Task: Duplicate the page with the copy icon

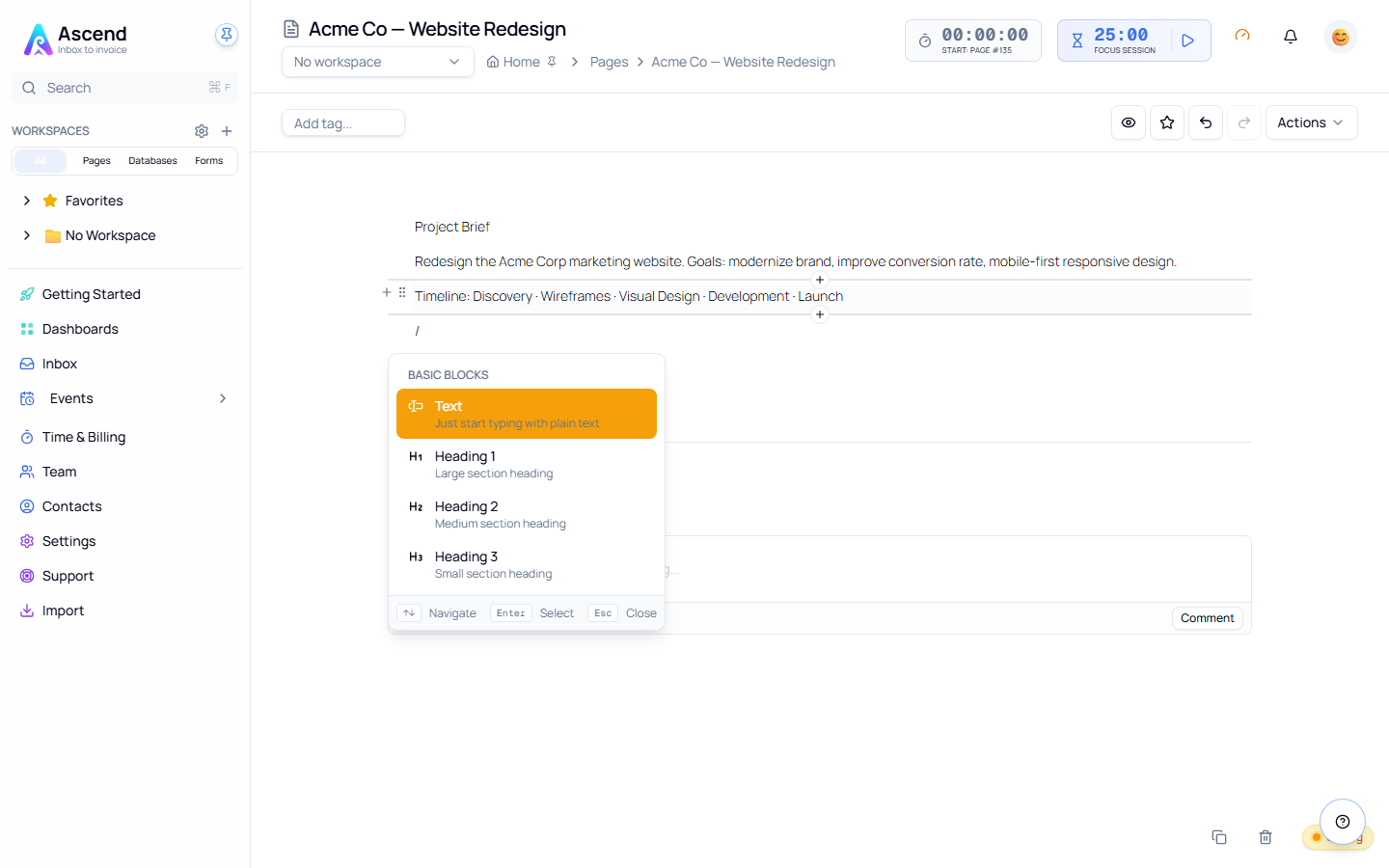Action: coord(1219,837)
